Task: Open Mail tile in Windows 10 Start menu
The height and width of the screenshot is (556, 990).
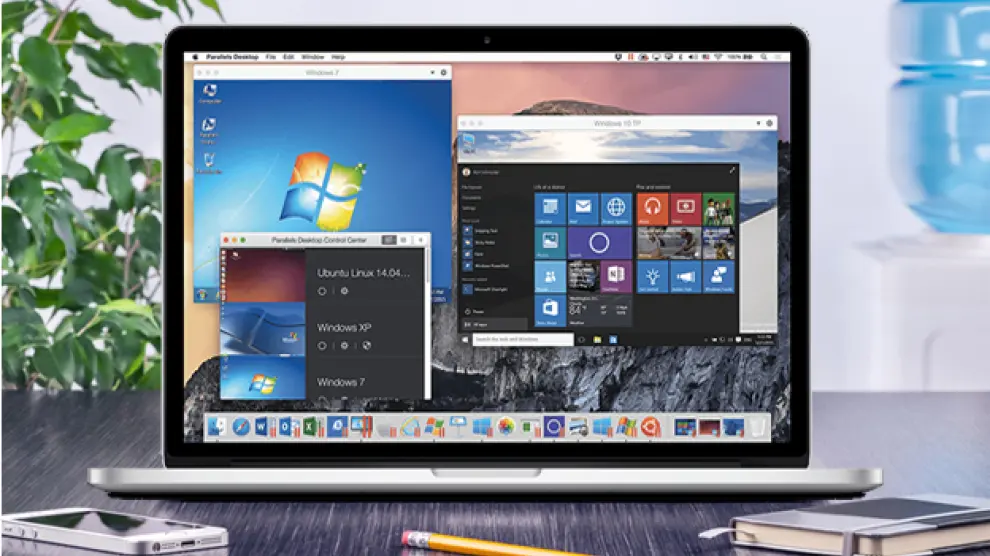Action: click(583, 209)
